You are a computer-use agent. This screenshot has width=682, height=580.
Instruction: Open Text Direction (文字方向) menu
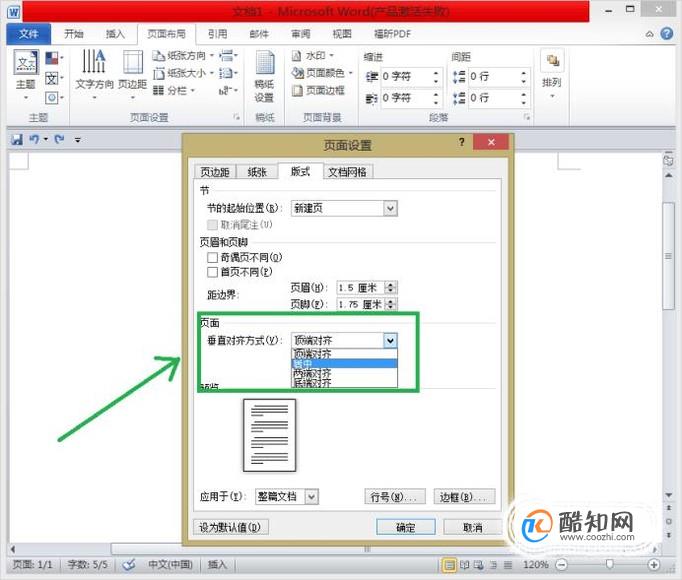point(94,74)
